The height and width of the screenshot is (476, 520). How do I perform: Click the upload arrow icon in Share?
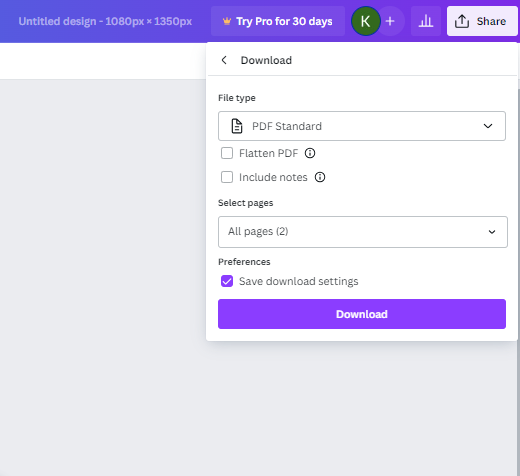click(x=462, y=21)
